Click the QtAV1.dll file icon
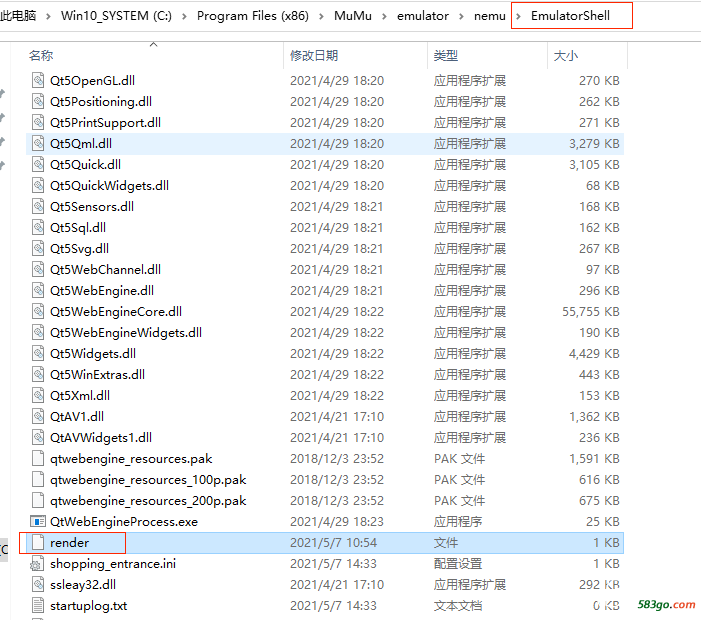 click(38, 417)
